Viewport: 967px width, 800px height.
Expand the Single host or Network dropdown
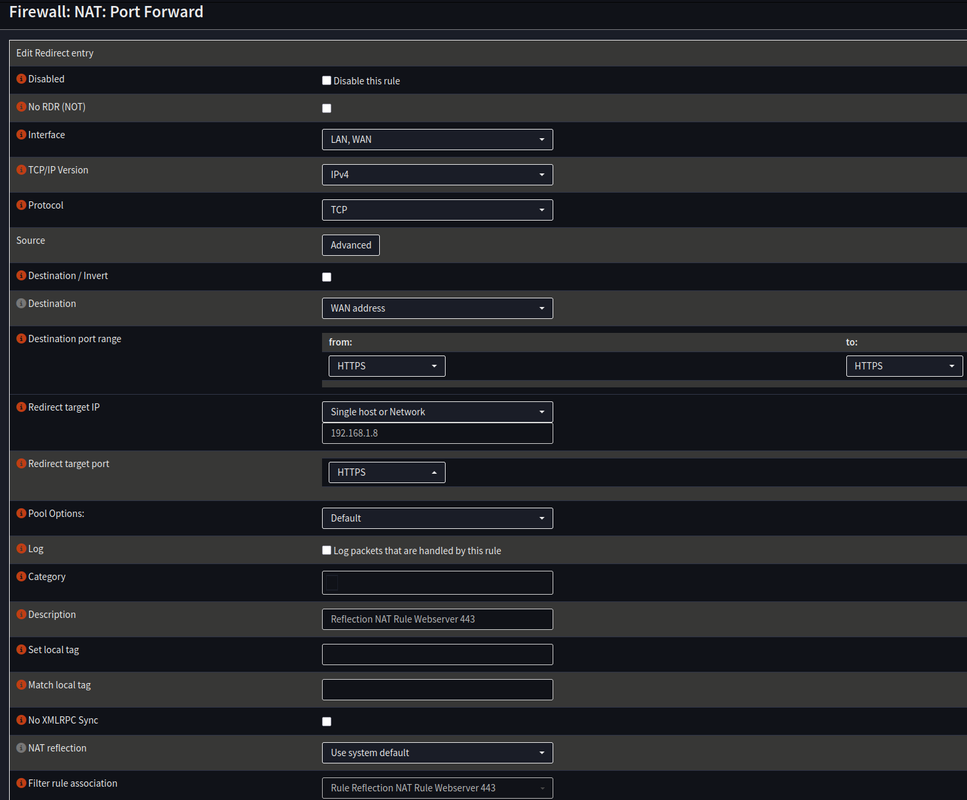[437, 412]
